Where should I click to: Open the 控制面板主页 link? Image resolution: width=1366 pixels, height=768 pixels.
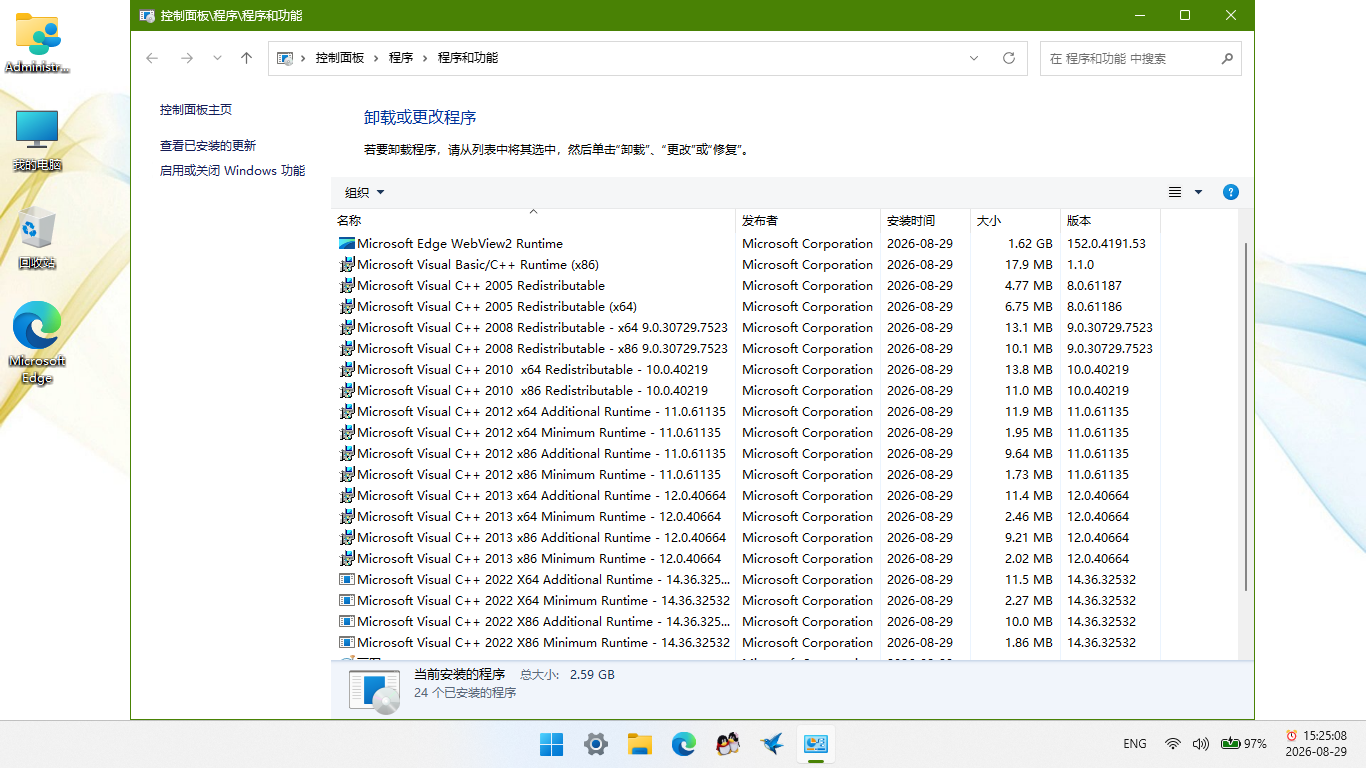tap(196, 110)
